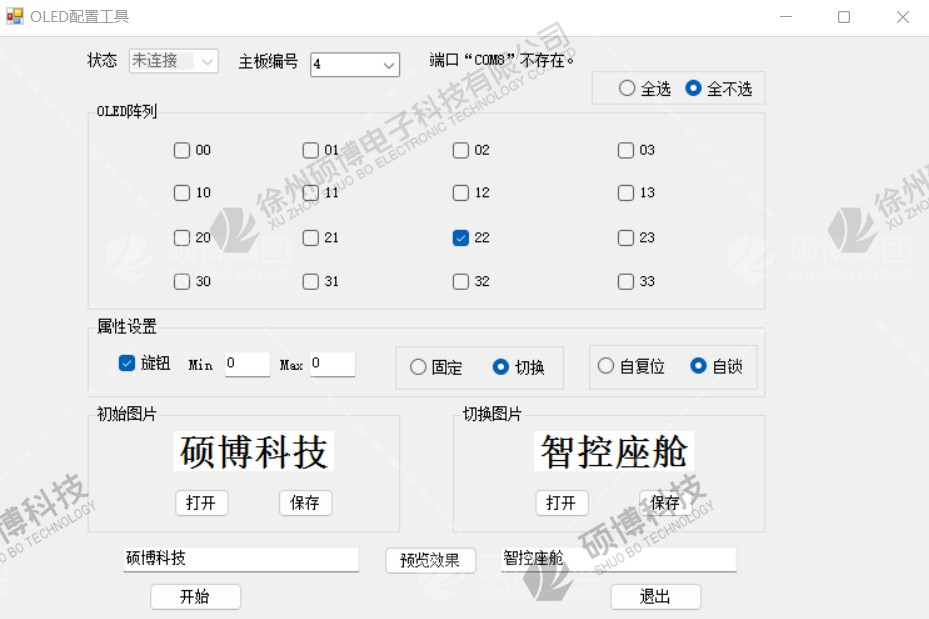
Task: Check checkbox 00 in OLED阵列
Action: (x=181, y=150)
